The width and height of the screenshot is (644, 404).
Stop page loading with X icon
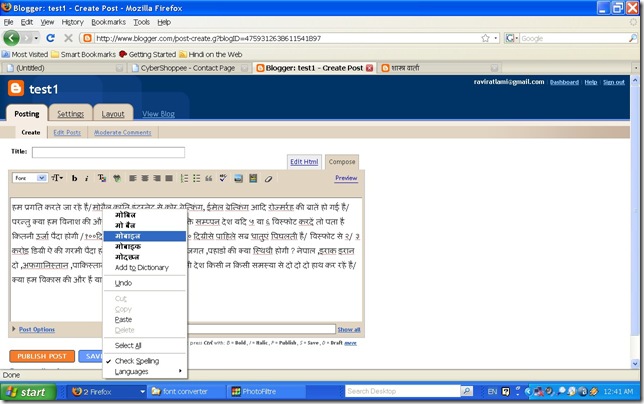[x=68, y=38]
